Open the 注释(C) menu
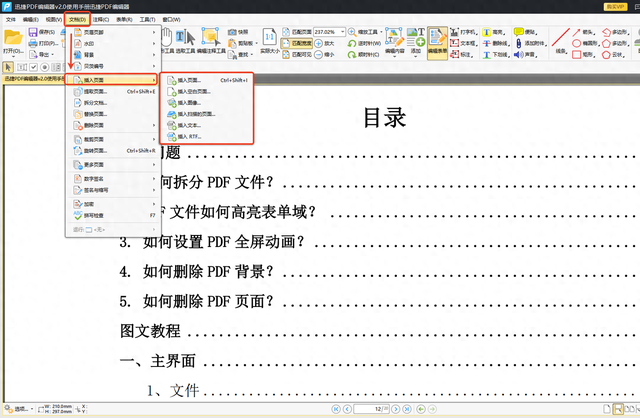 (x=101, y=19)
